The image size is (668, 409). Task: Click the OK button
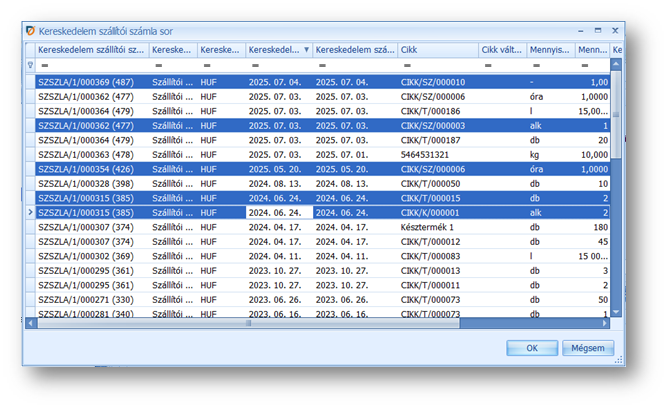click(532, 348)
